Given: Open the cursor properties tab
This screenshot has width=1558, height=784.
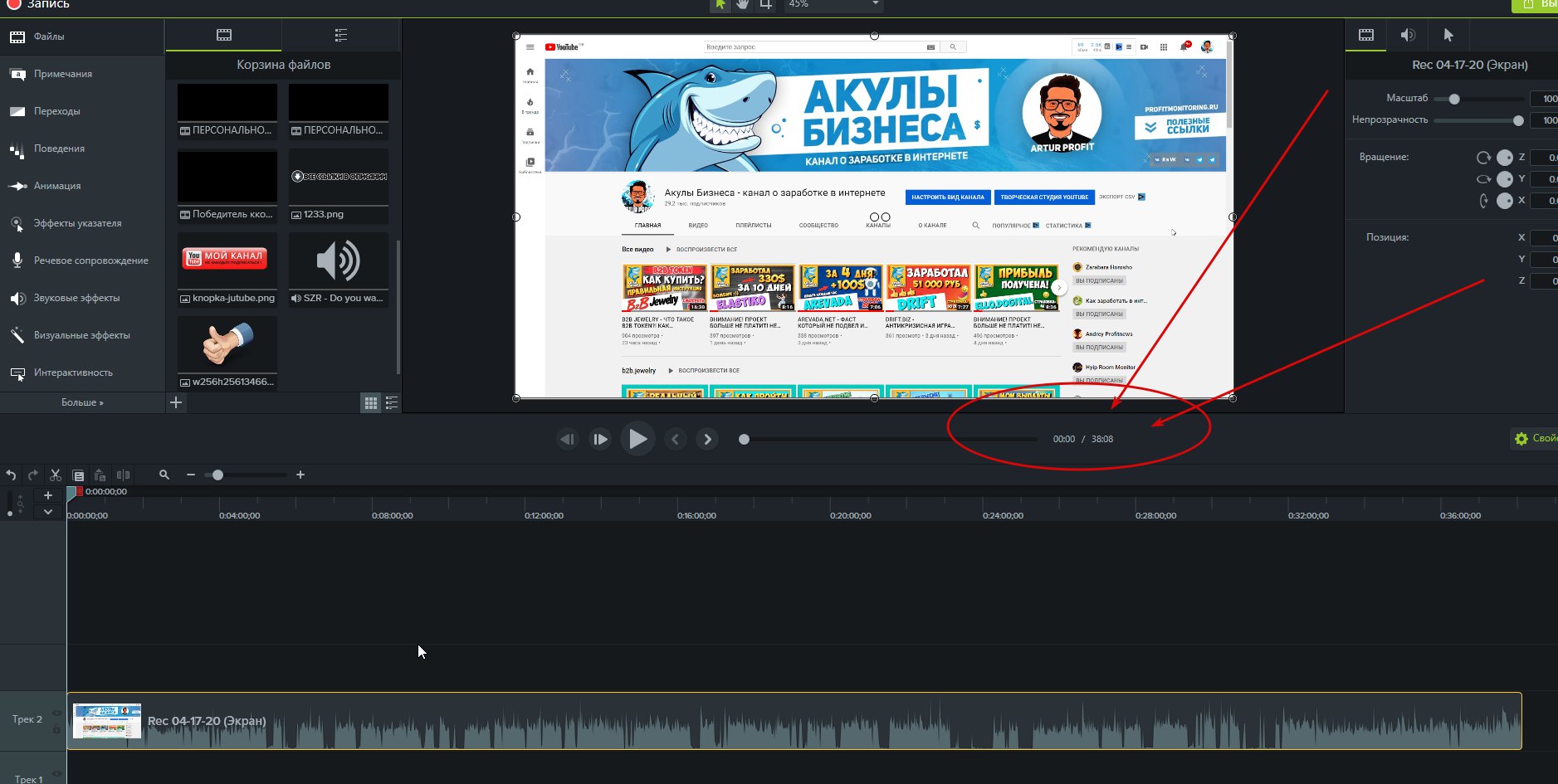Looking at the screenshot, I should (x=1448, y=35).
